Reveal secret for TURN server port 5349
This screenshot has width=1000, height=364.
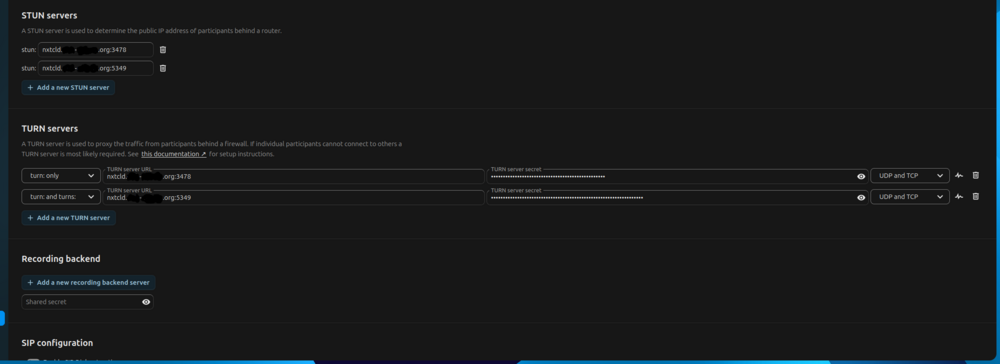tap(861, 198)
